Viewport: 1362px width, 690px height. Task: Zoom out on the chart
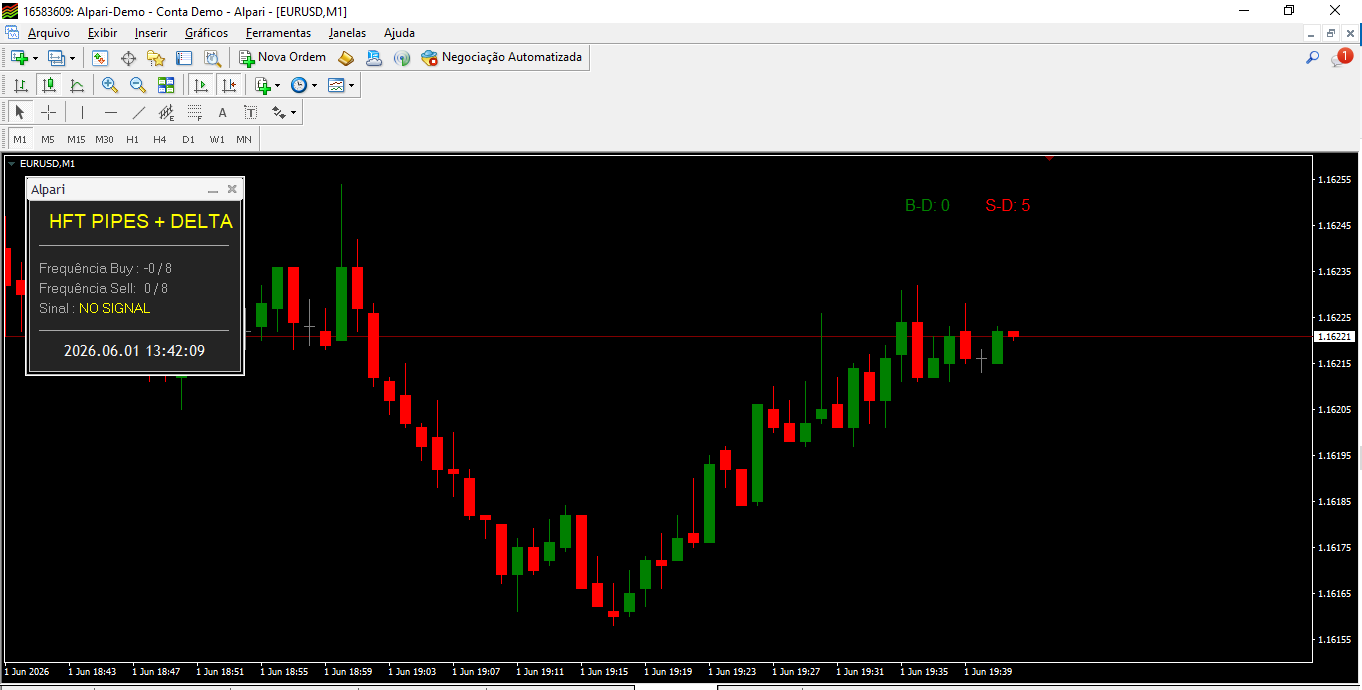[x=138, y=85]
